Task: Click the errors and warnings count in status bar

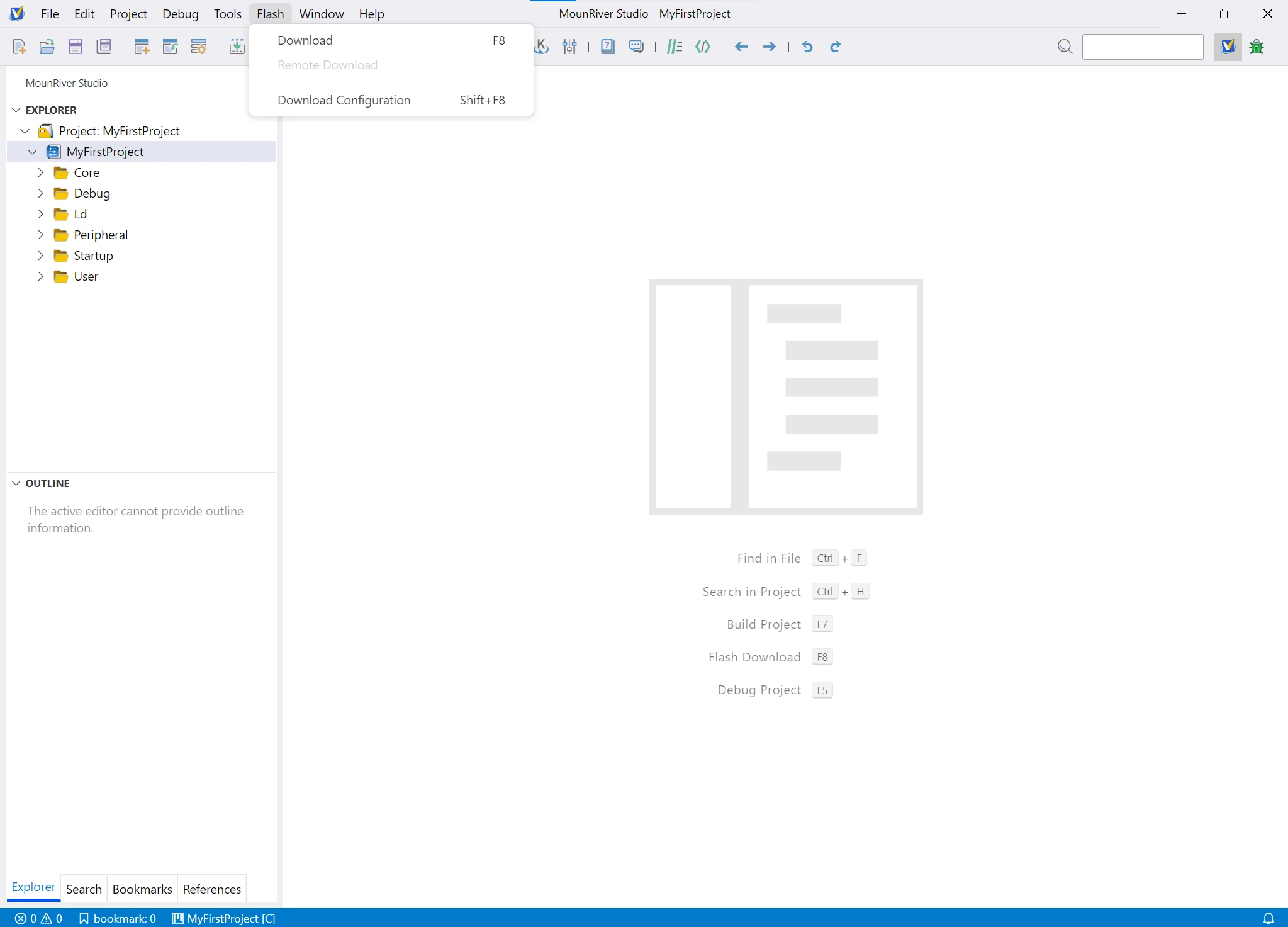Action: coord(39,919)
